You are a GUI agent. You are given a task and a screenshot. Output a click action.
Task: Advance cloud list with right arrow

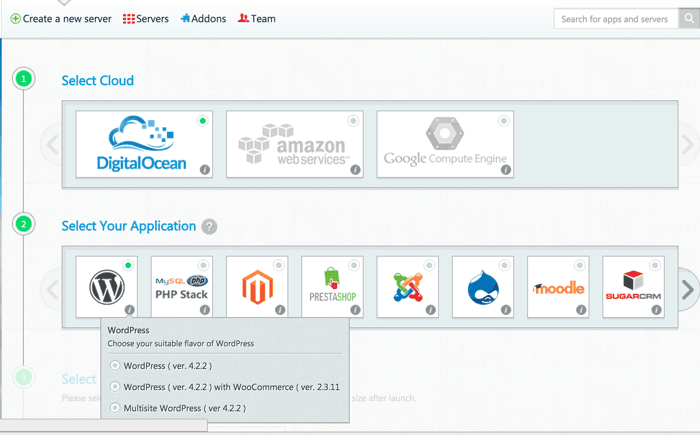688,144
